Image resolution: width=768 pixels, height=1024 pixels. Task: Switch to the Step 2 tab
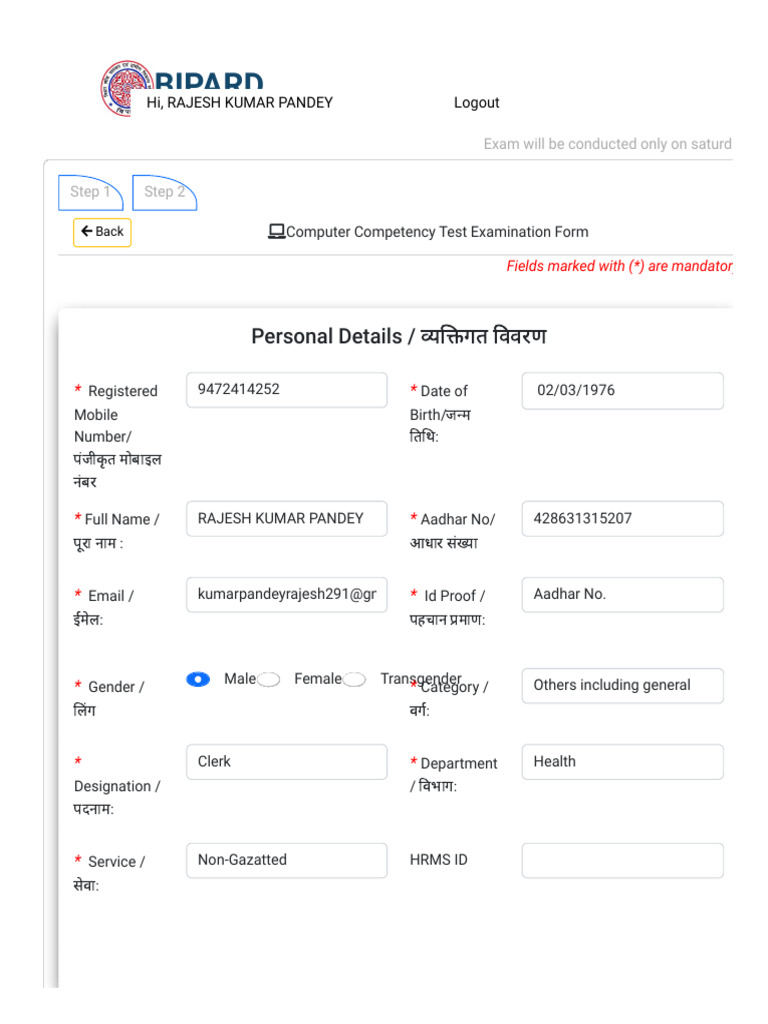coord(164,192)
